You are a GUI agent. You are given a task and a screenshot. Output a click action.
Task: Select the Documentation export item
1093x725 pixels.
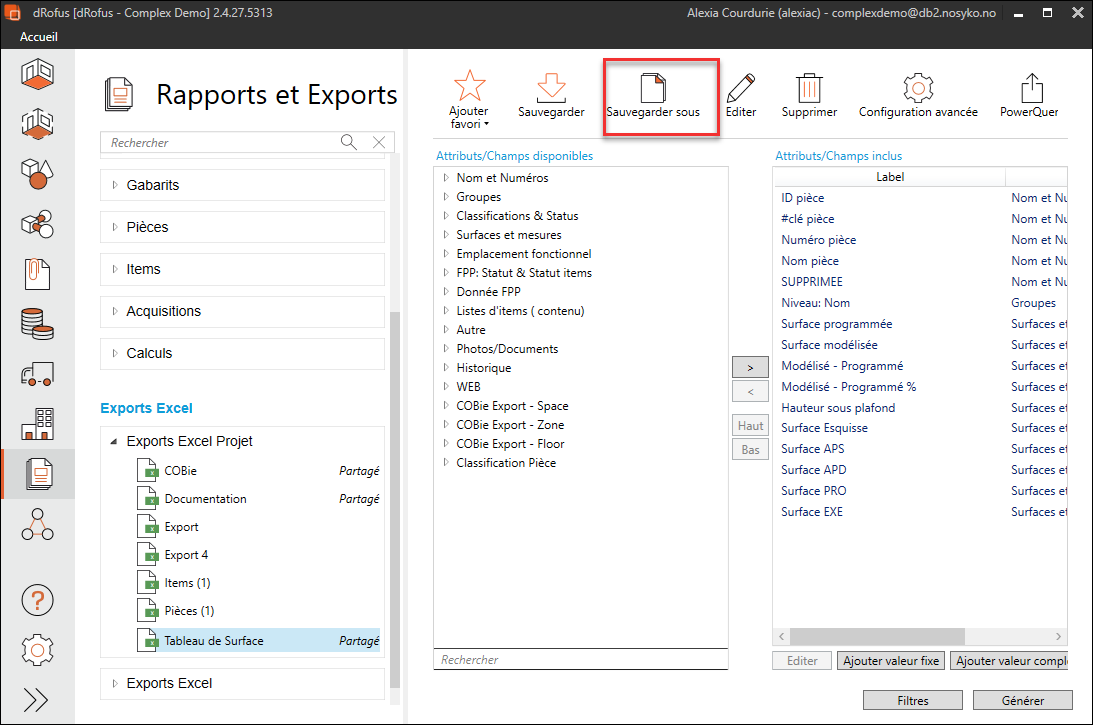[x=205, y=499]
